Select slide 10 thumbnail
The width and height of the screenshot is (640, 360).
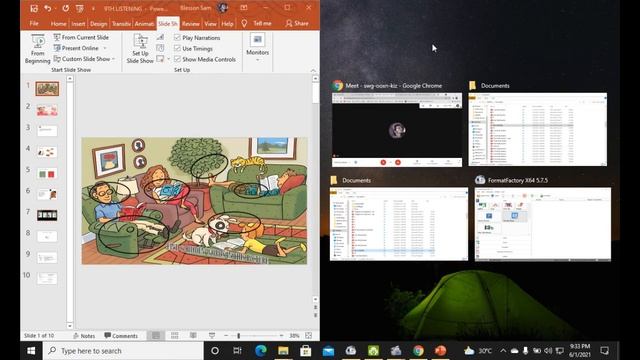pos(47,278)
